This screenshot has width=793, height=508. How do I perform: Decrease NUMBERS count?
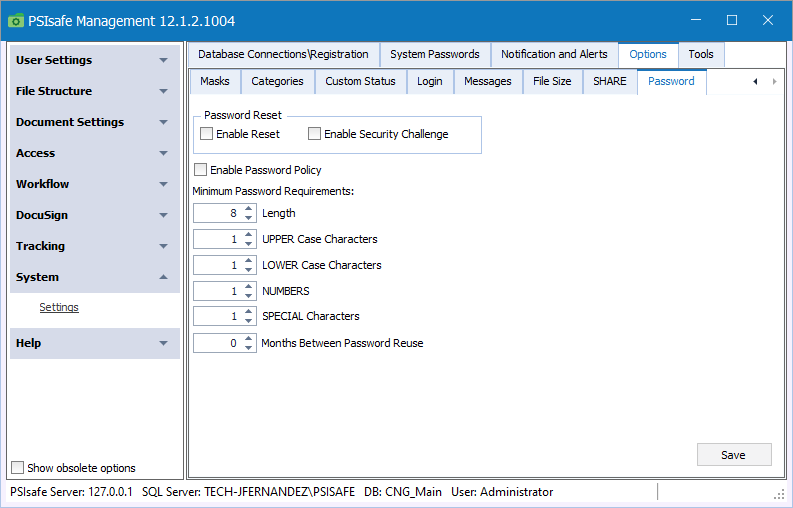pos(248,296)
